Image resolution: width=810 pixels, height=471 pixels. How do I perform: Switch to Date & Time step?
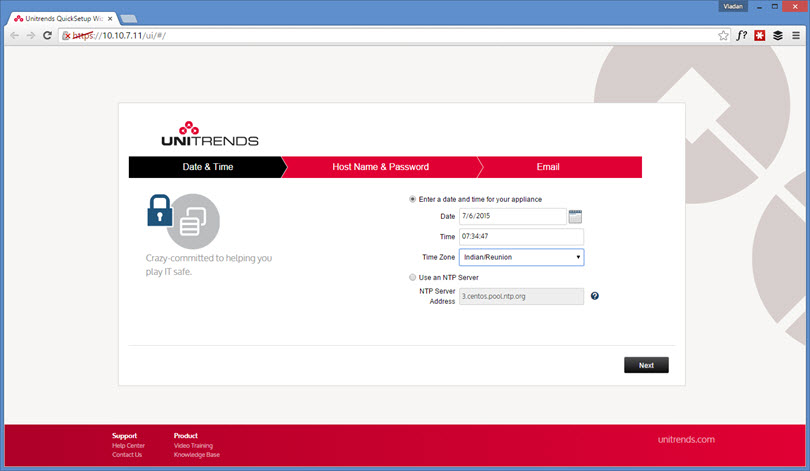click(207, 167)
